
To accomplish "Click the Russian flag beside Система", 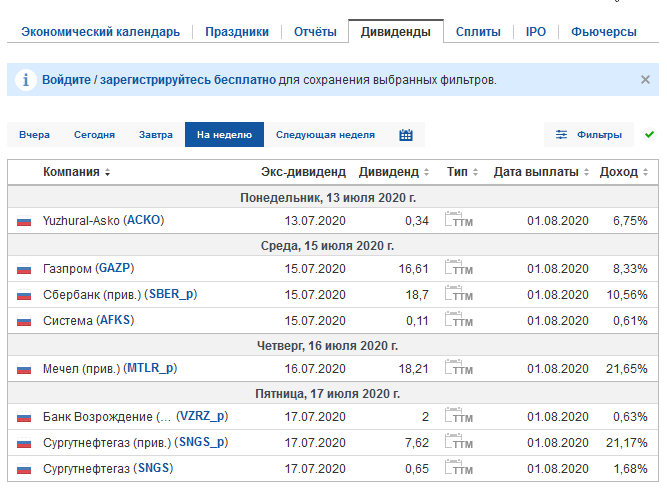I will [x=24, y=321].
